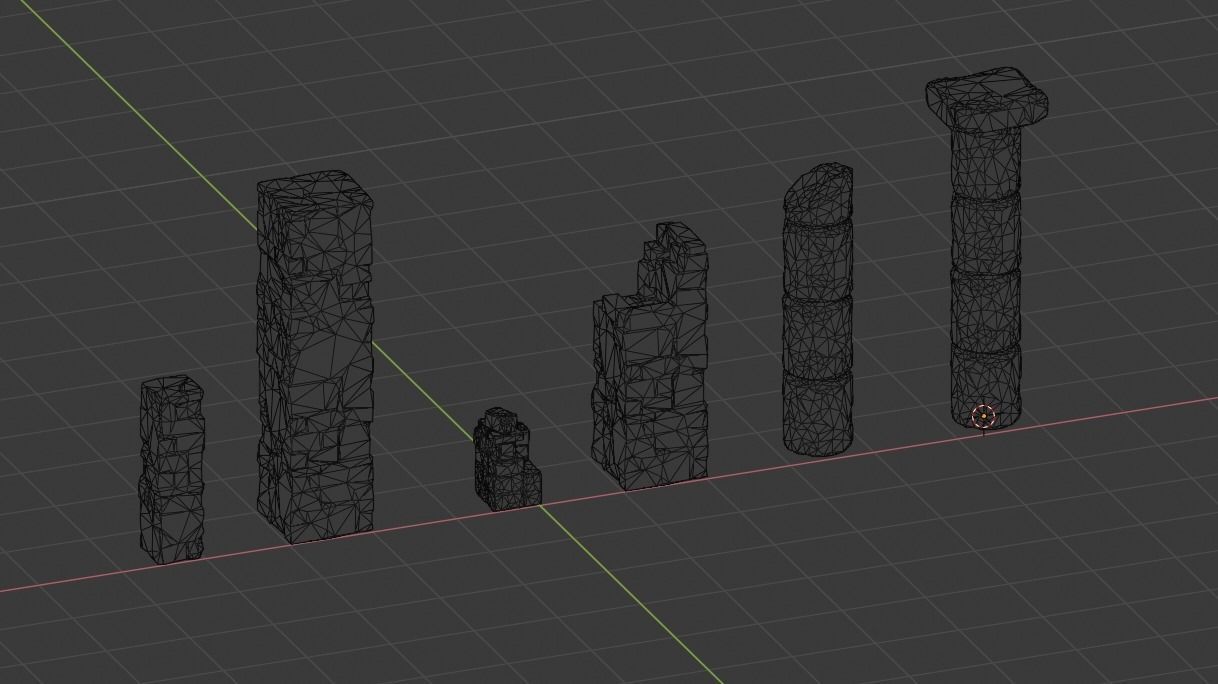Select the smallest stepped block mesh

point(507,460)
